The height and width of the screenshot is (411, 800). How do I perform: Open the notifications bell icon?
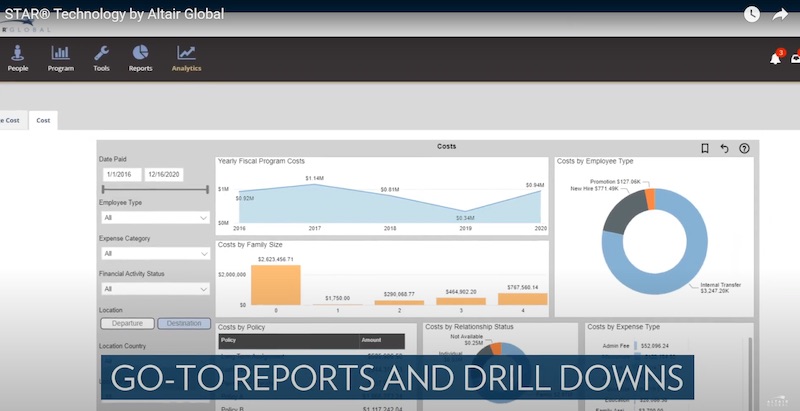pyautogui.click(x=776, y=58)
